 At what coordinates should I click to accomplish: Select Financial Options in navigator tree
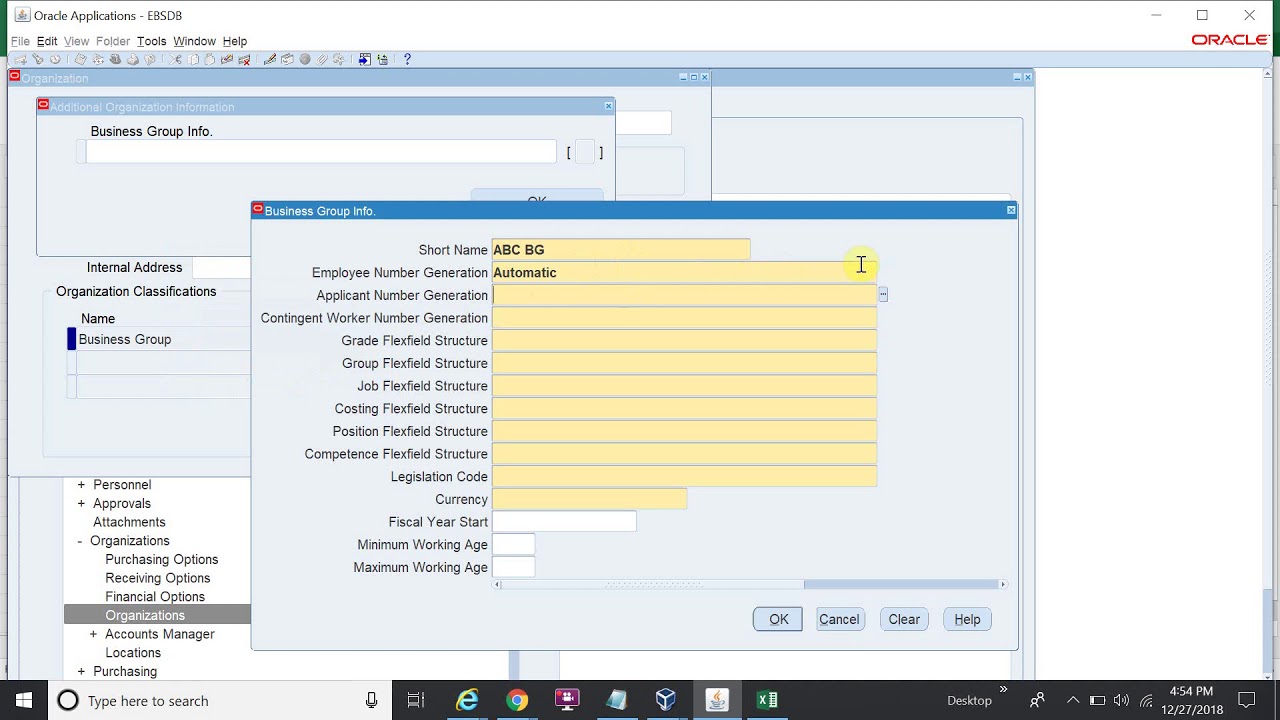pos(155,597)
